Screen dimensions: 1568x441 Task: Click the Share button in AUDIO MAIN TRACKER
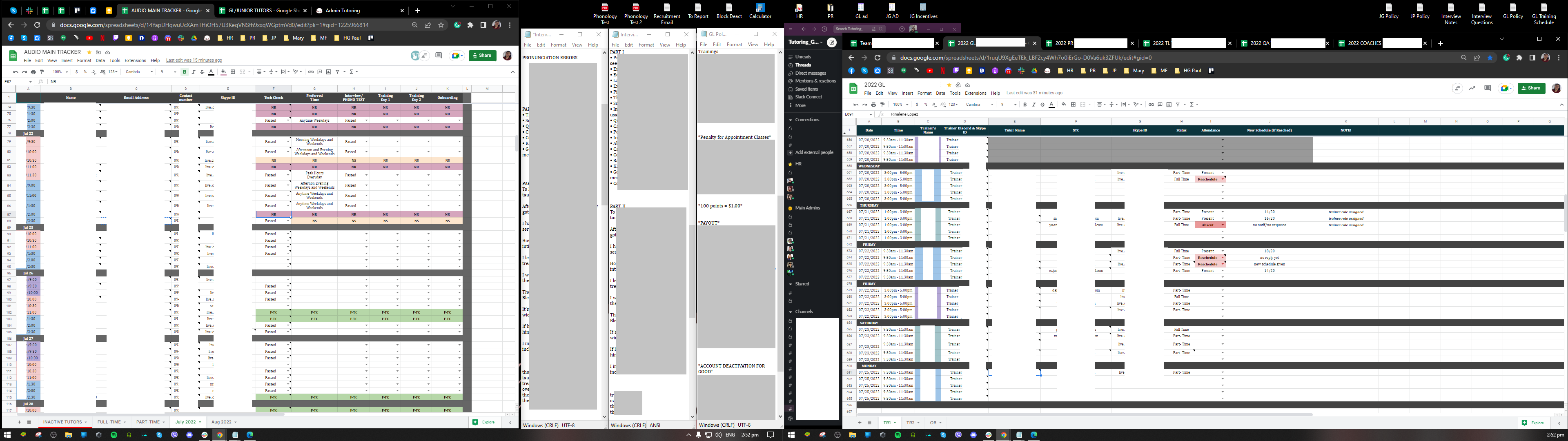(x=483, y=56)
